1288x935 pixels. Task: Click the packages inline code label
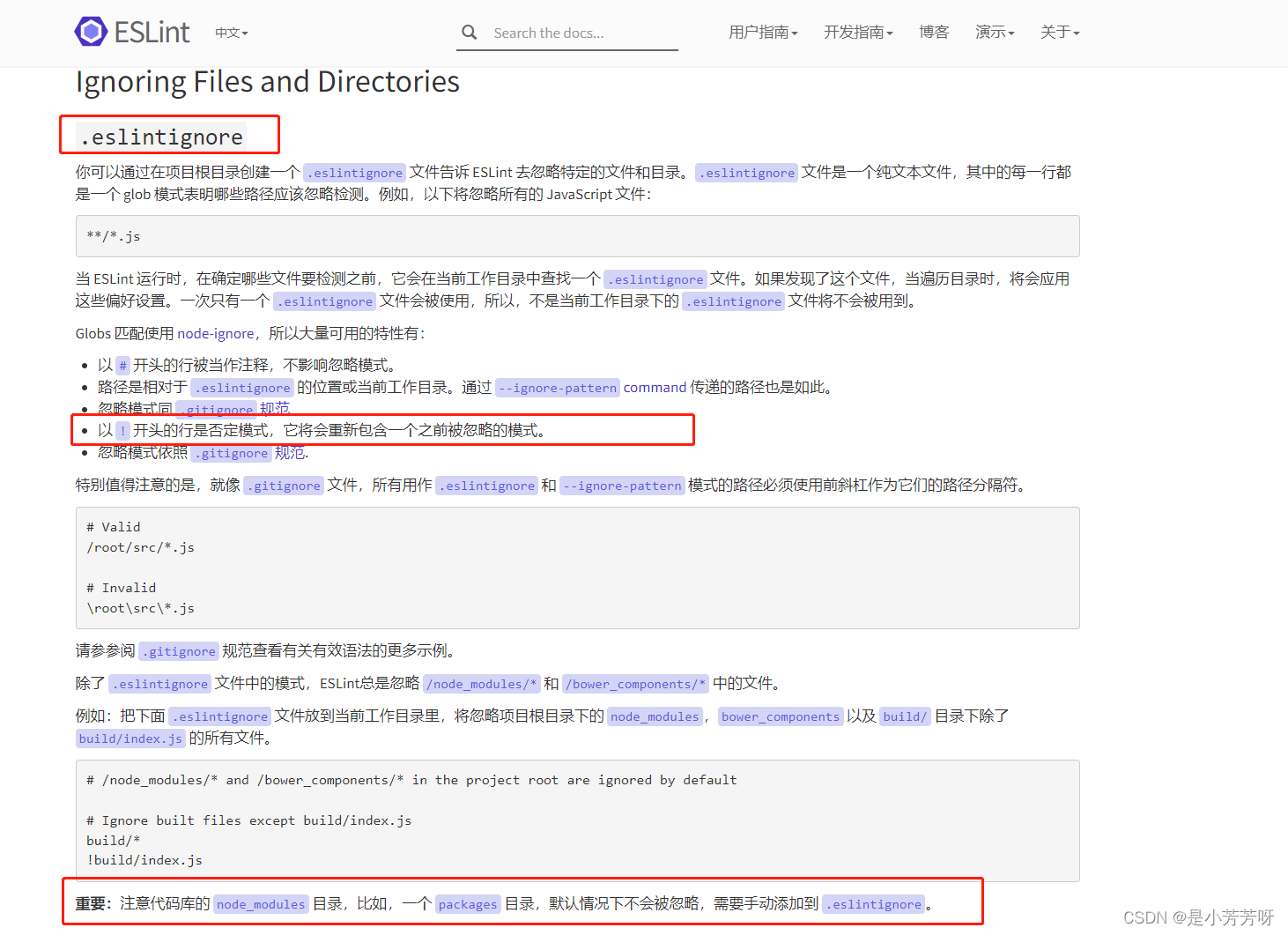pos(468,903)
